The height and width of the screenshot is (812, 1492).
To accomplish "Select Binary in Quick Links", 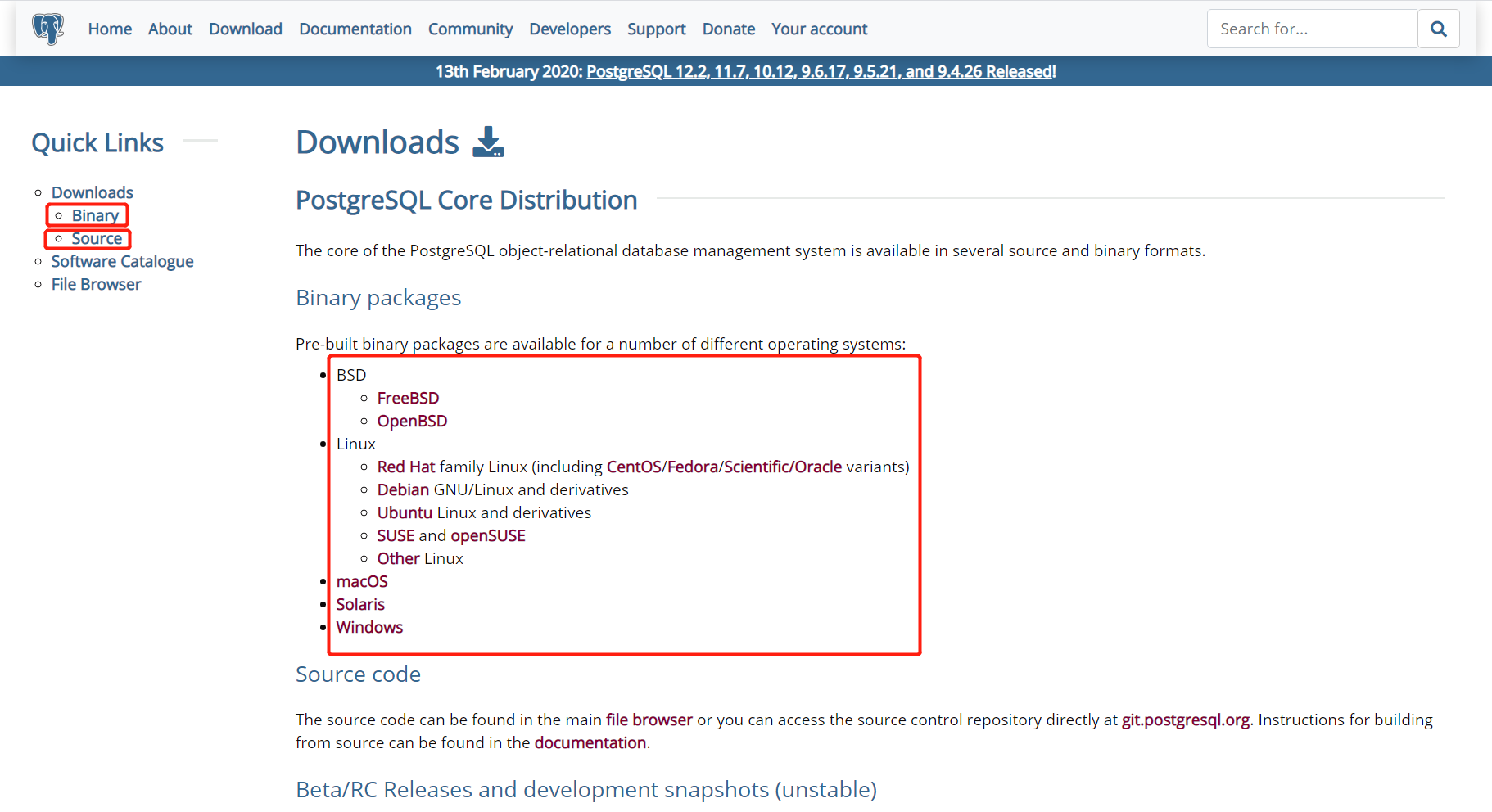I will 95,215.
